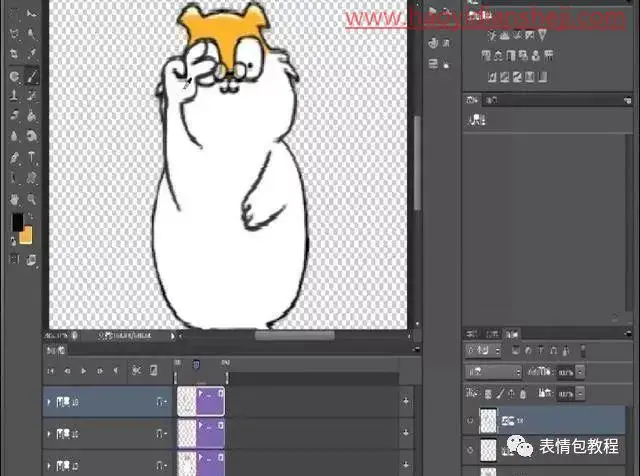Lock all on the layer
Screen dimensions: 640x476
[x=523, y=394]
